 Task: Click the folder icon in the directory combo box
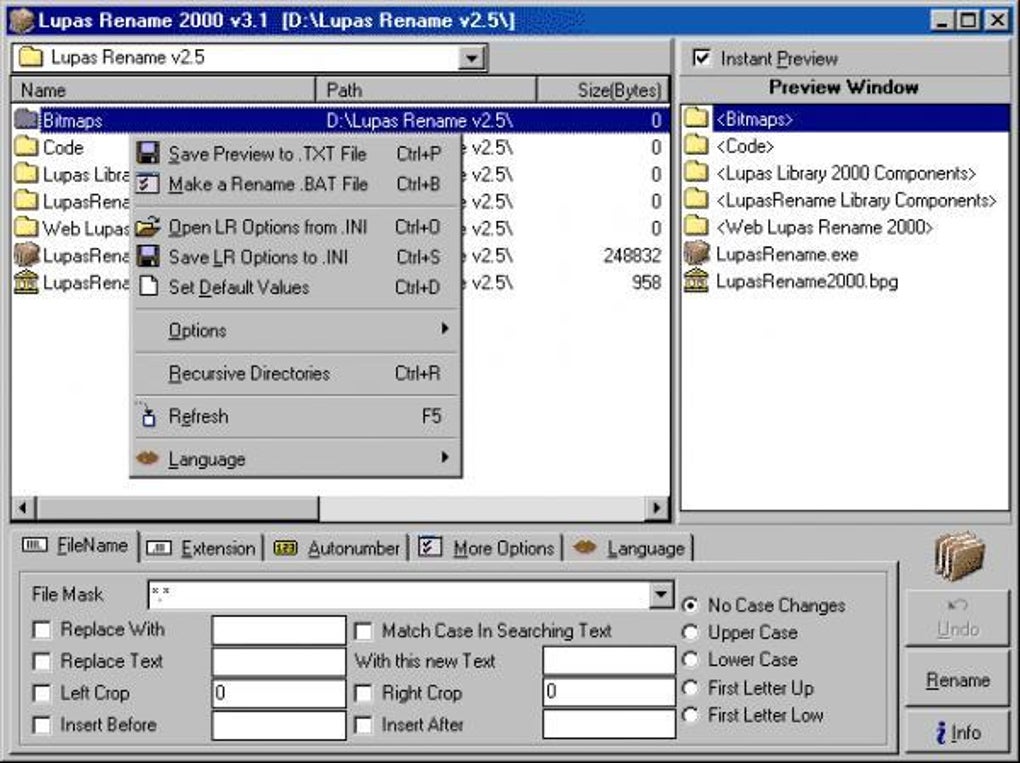pos(30,57)
